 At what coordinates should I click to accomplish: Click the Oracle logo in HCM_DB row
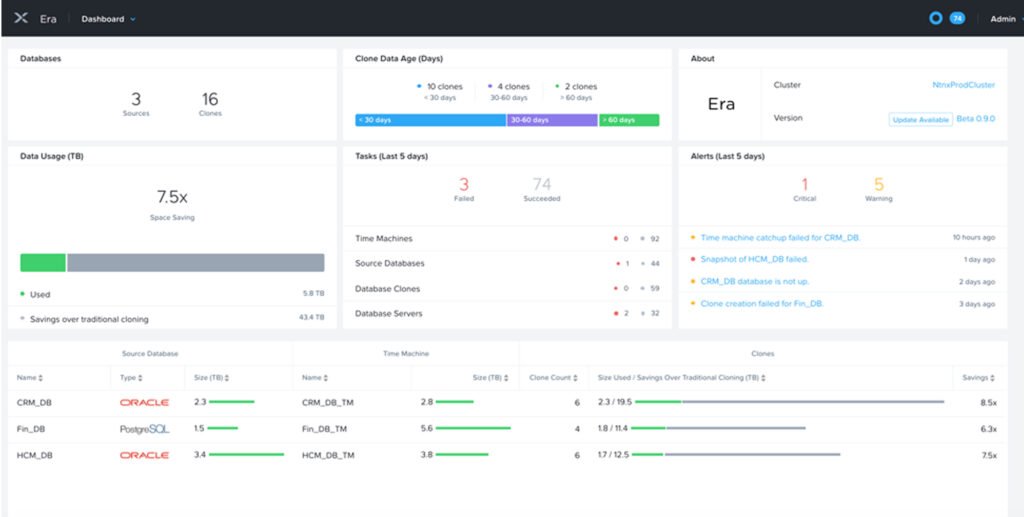144,455
